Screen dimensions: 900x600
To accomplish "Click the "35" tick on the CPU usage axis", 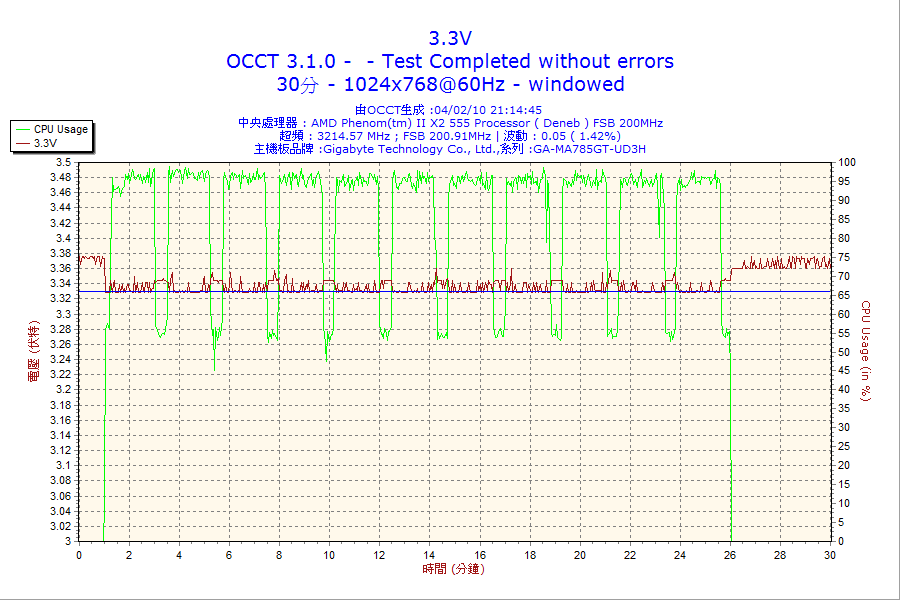I will [x=844, y=409].
